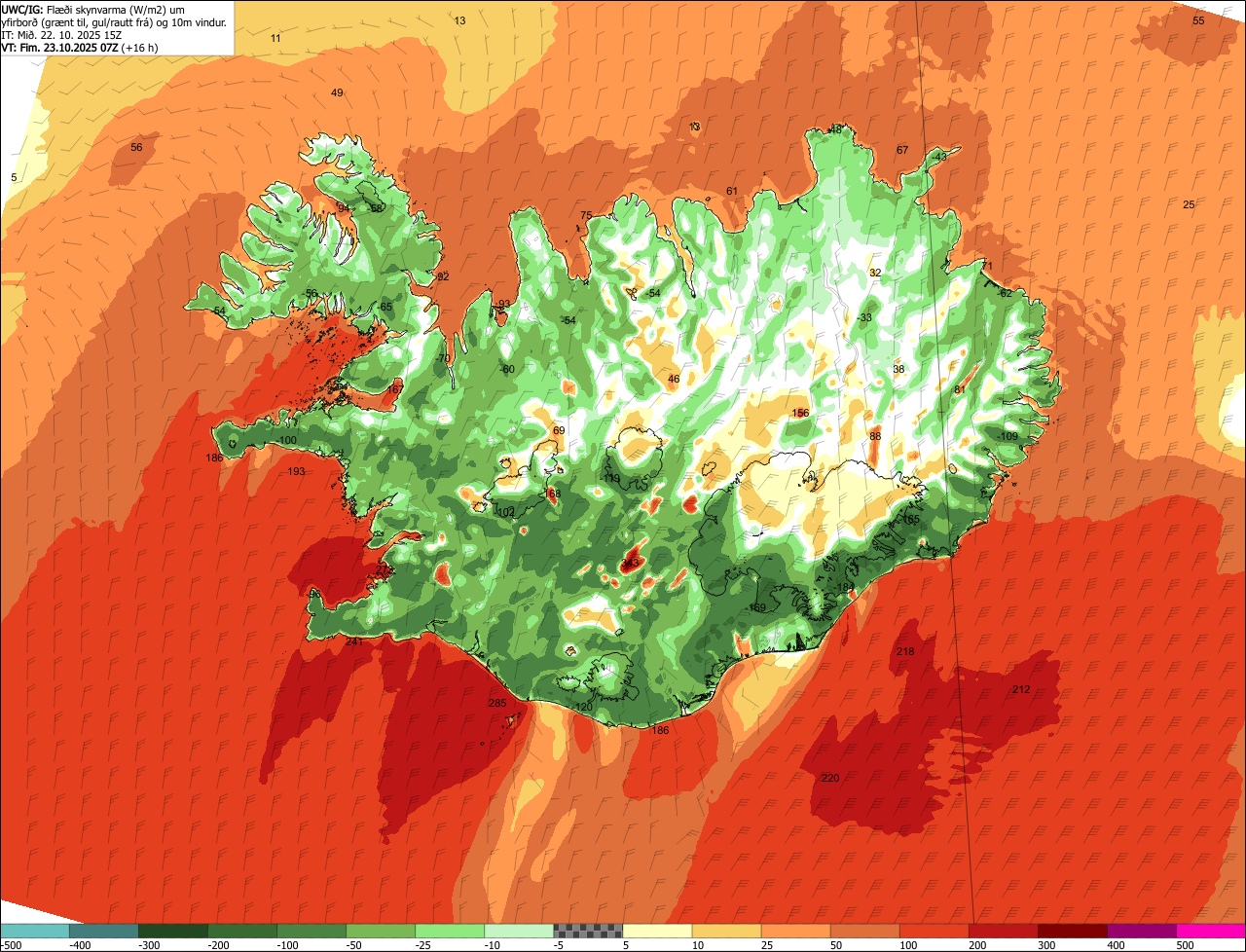1246x952 pixels.
Task: Select the -50 medium green legend swatch
Action: pyautogui.click(x=380, y=930)
